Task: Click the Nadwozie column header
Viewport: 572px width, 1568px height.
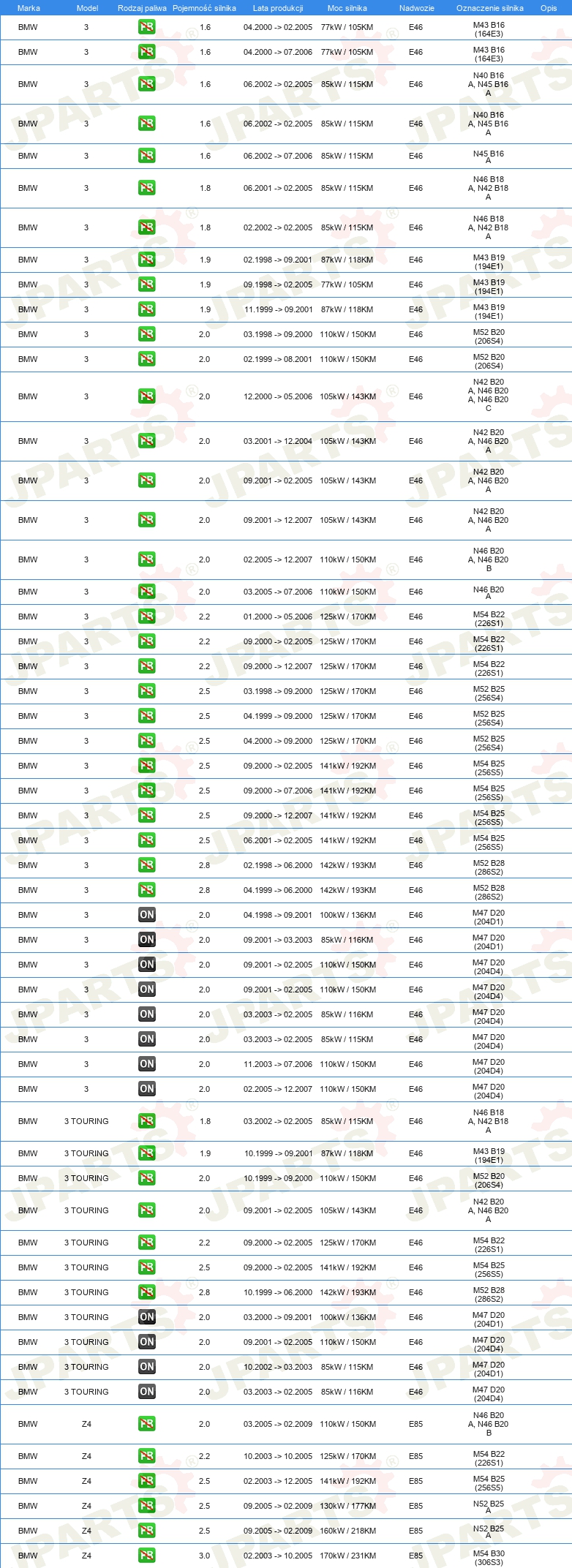Action: click(x=417, y=8)
